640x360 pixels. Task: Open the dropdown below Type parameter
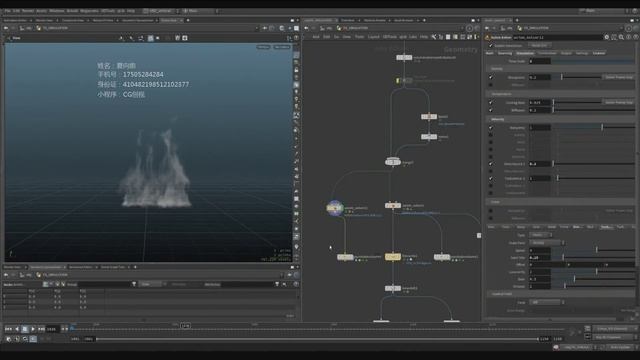tap(547, 243)
